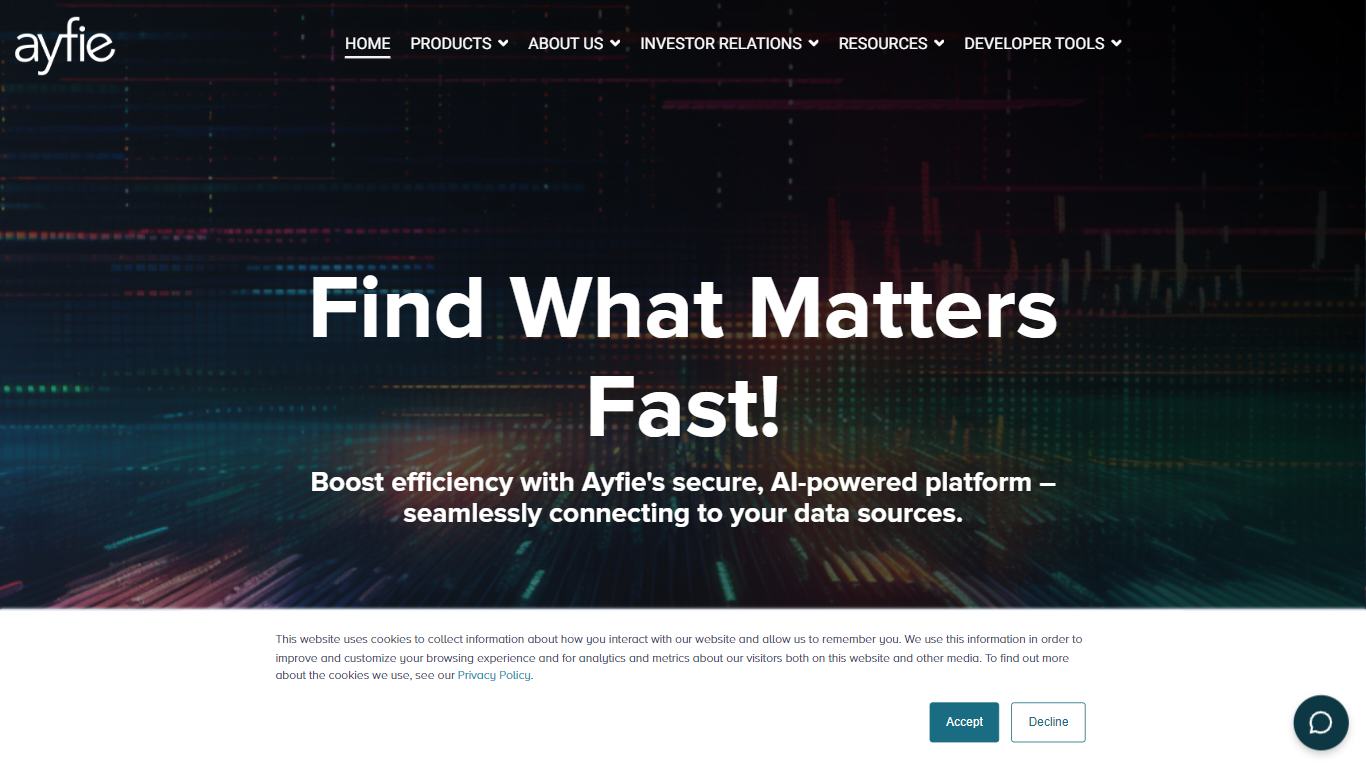Expand the INVESTOR RELATIONS dropdown chevron
Image resolution: width=1366 pixels, height=768 pixels.
click(813, 44)
